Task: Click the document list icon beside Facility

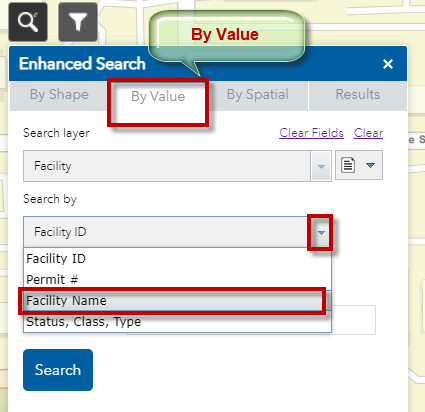Action: (348, 165)
